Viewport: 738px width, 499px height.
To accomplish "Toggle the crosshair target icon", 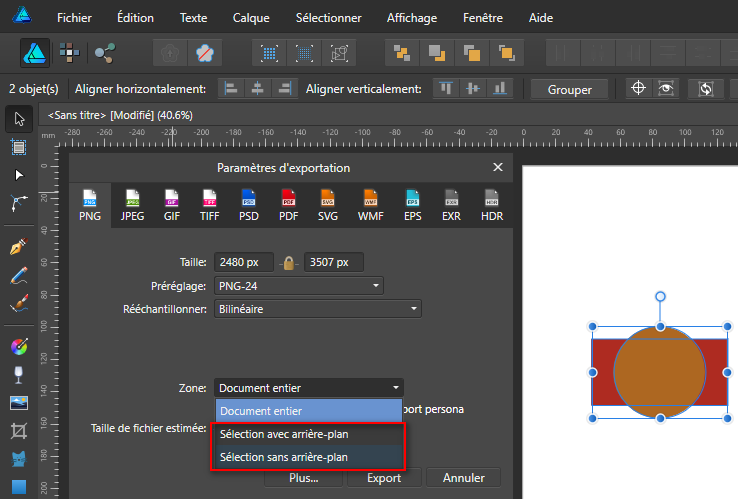I will (638, 88).
